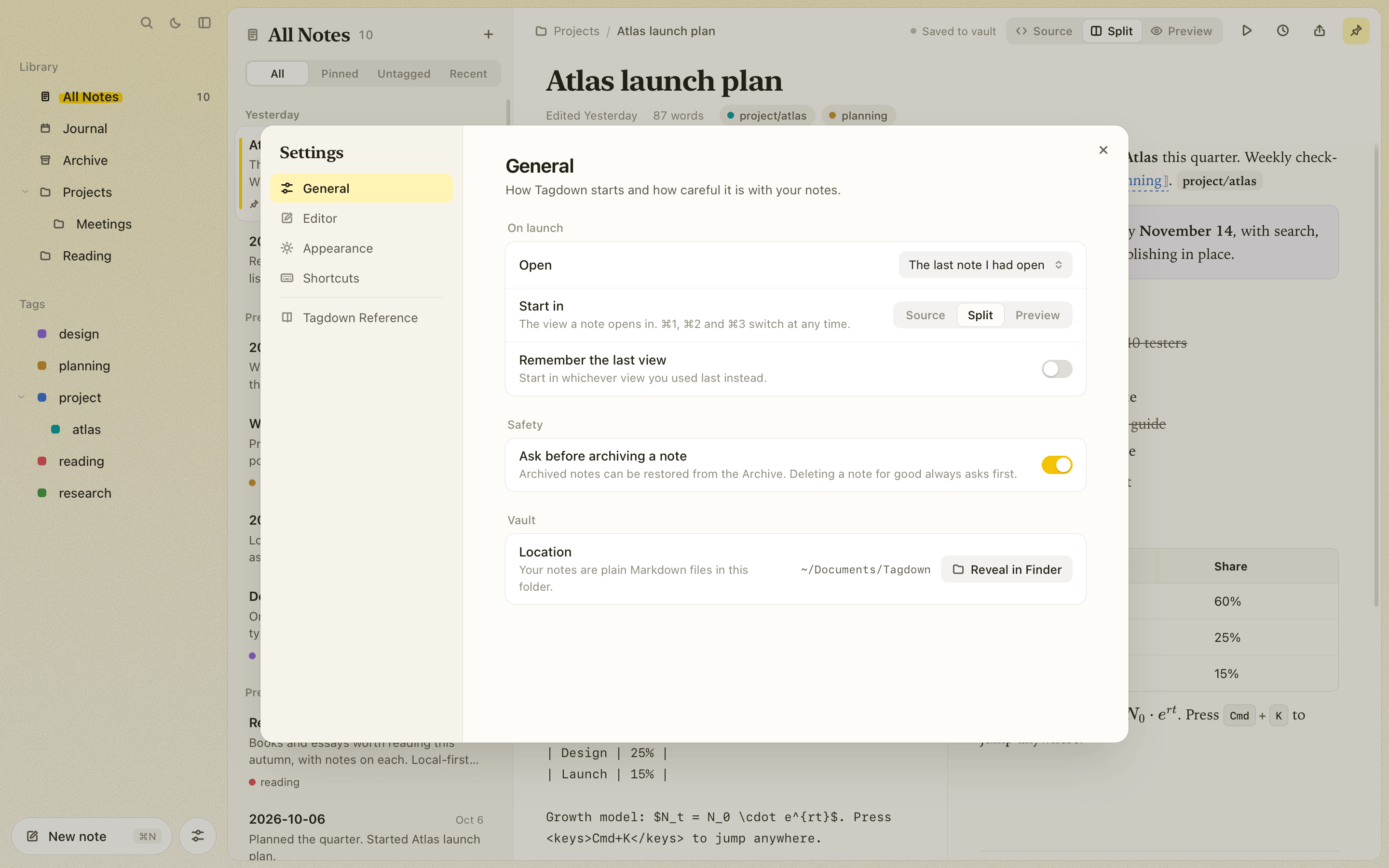Switch the notes list to the Pinned tab
1389x868 pixels.
coord(340,73)
